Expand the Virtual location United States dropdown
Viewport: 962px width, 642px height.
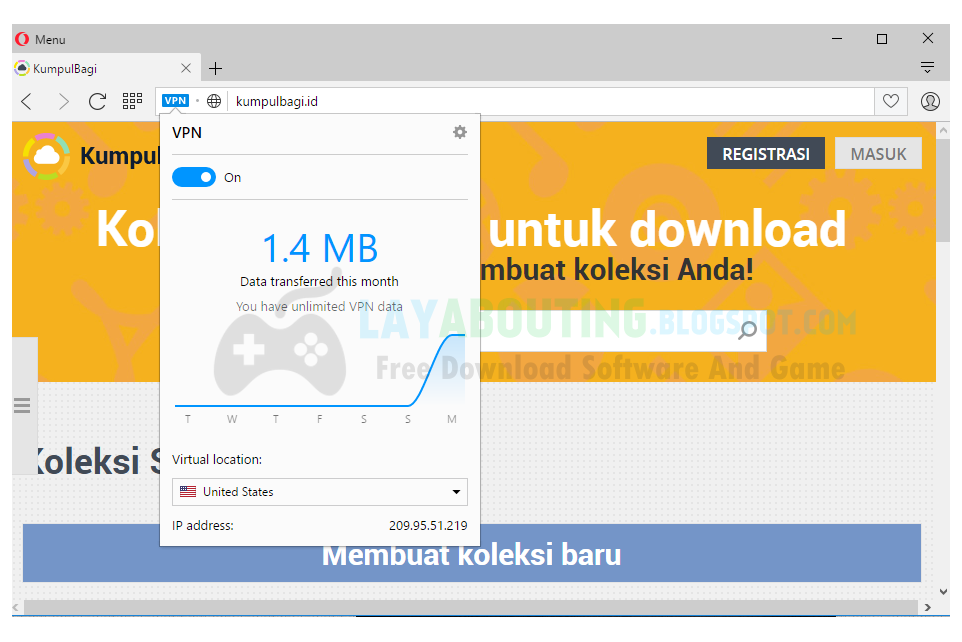[x=320, y=492]
